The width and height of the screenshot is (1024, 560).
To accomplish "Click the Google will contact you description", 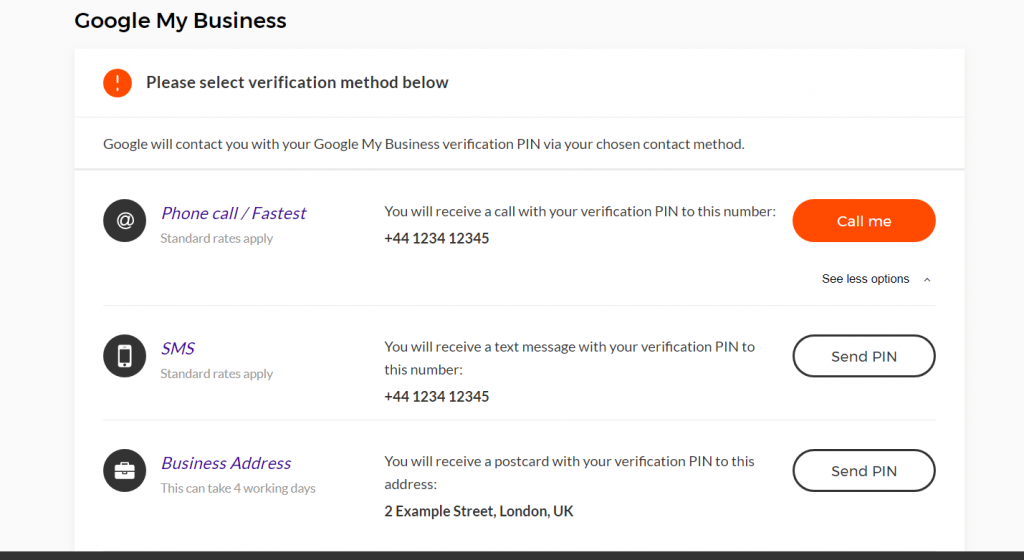I will pyautogui.click(x=423, y=144).
